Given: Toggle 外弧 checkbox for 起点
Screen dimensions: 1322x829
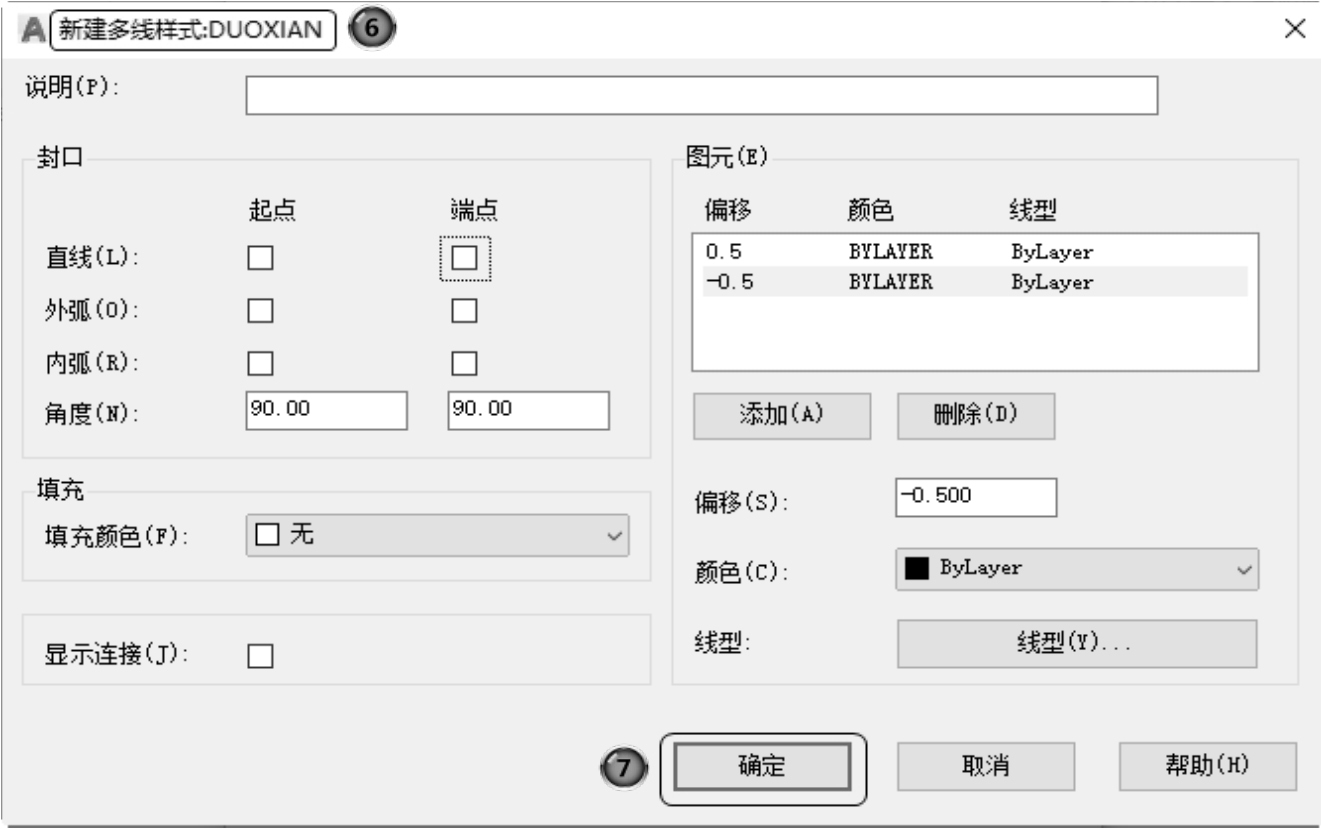Looking at the screenshot, I should 260,311.
